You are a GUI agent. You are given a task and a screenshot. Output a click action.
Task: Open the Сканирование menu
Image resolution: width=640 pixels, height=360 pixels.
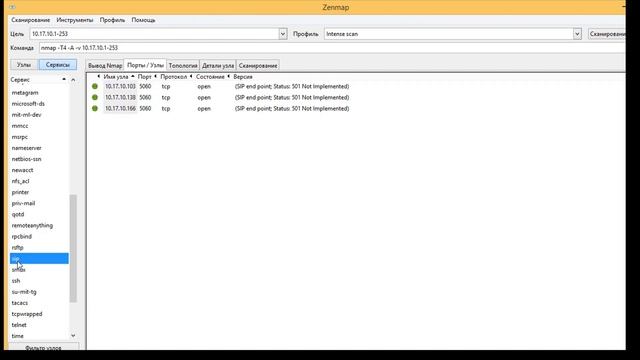[31, 20]
